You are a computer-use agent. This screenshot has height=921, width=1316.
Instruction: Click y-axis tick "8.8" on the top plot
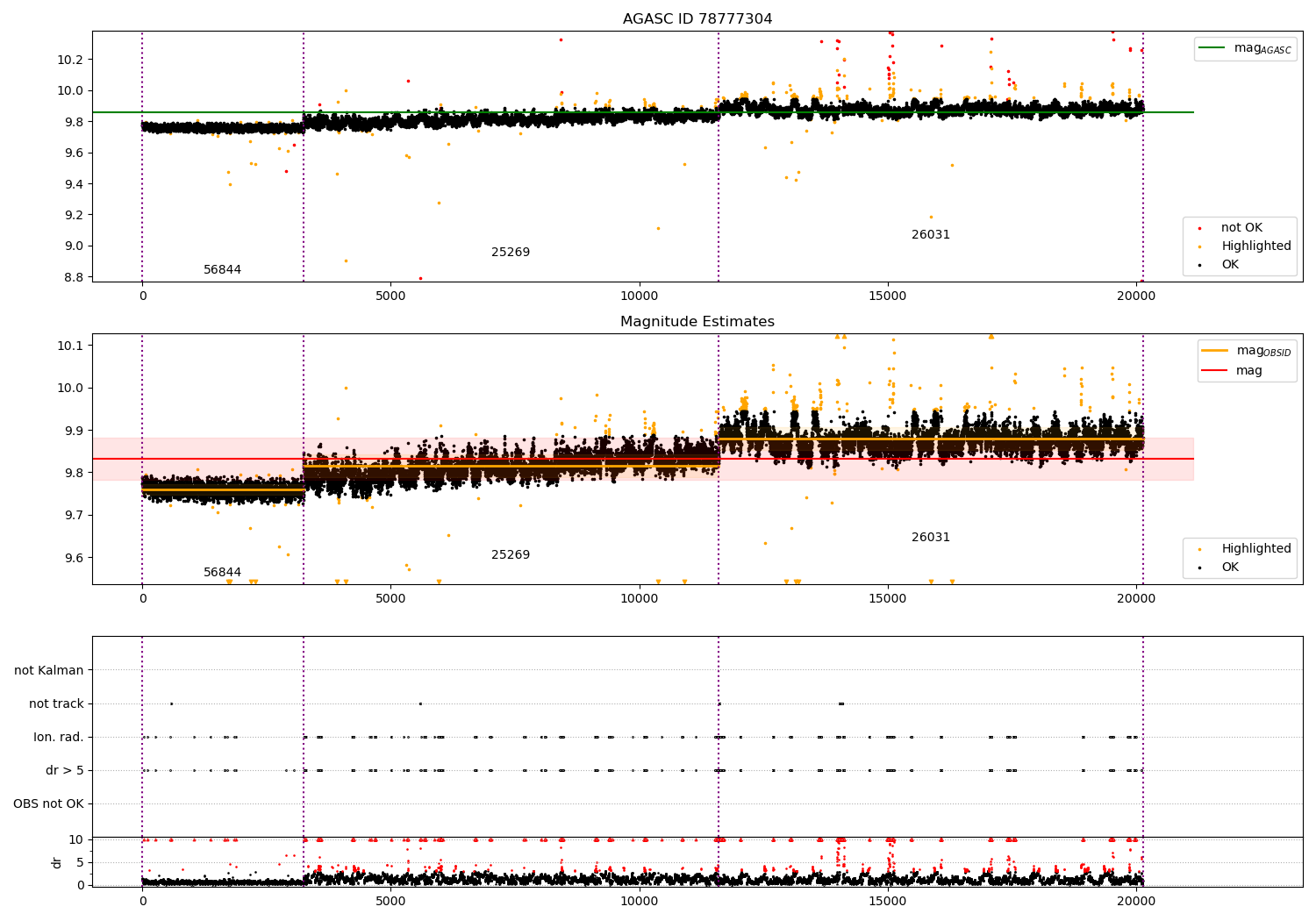(74, 278)
